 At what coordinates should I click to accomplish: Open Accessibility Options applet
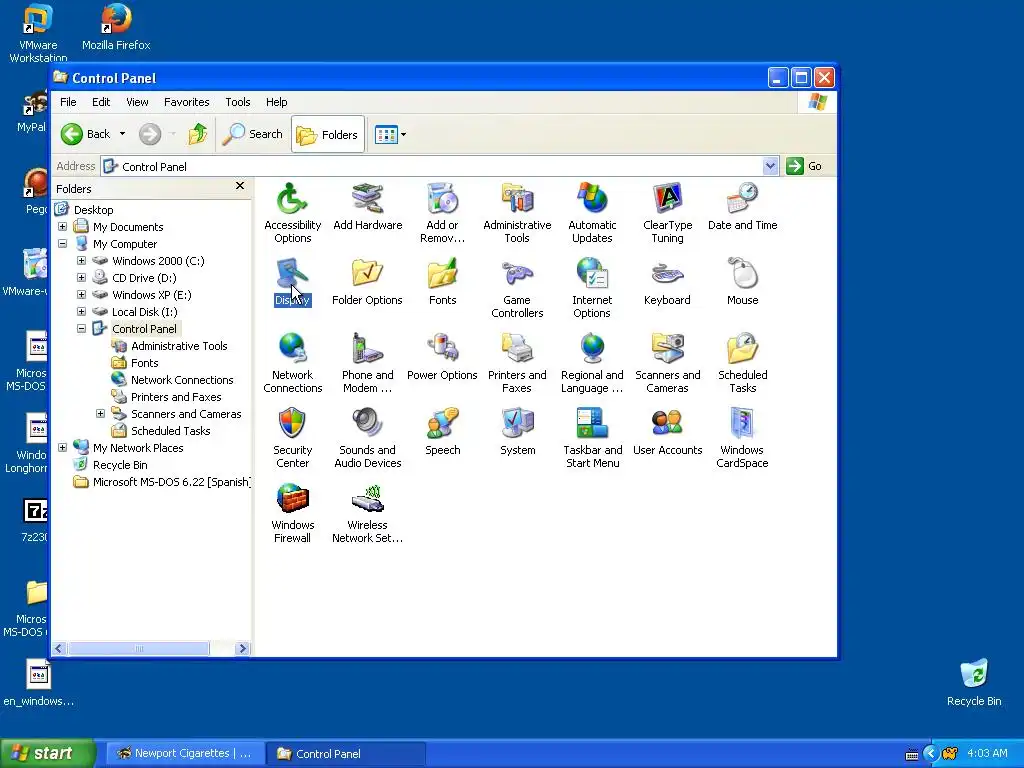[x=292, y=213]
